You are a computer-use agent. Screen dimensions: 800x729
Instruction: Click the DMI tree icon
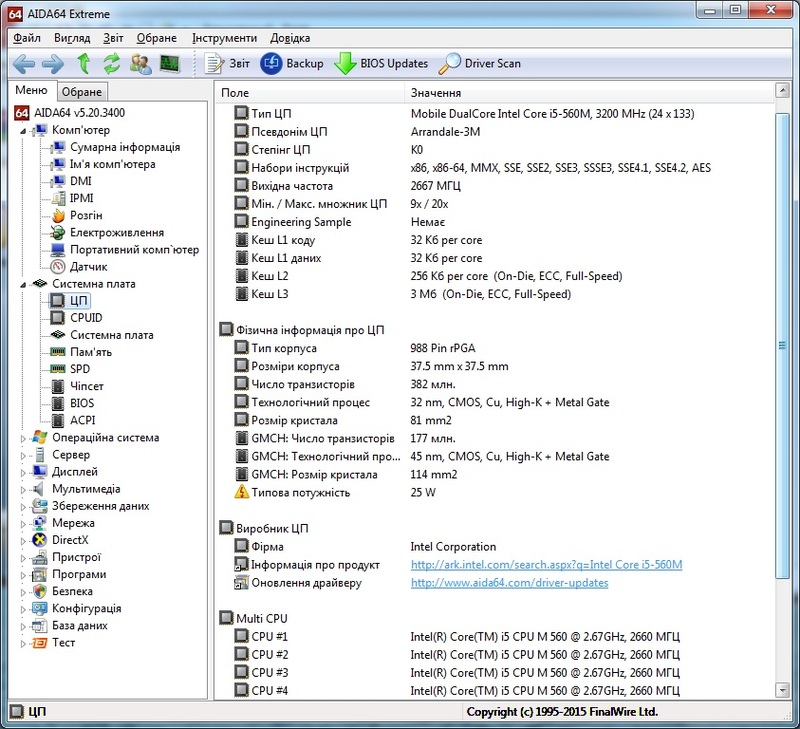pos(58,181)
